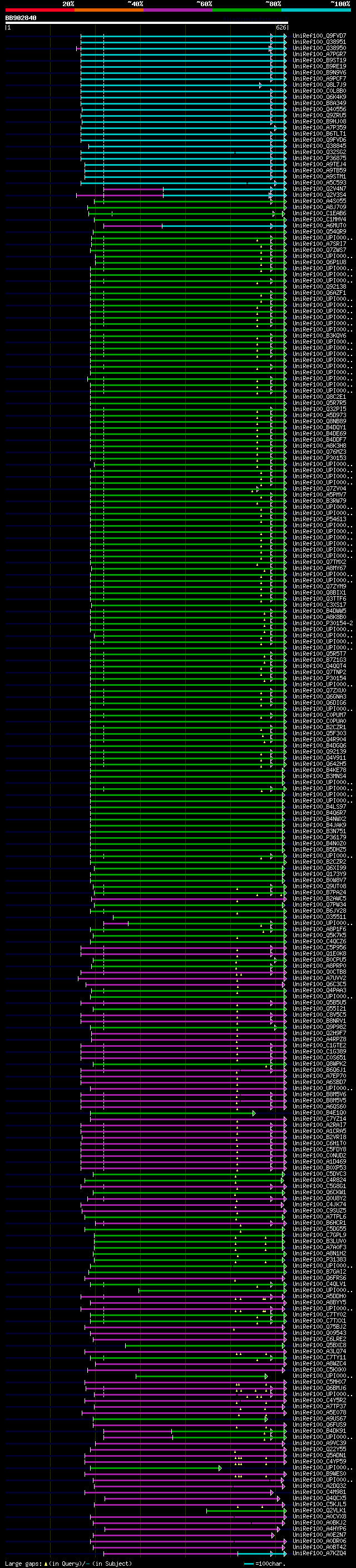The width and height of the screenshot is (356, 1568).
Task: Open hit UniRef100_Q38951
Action: (x=319, y=43)
